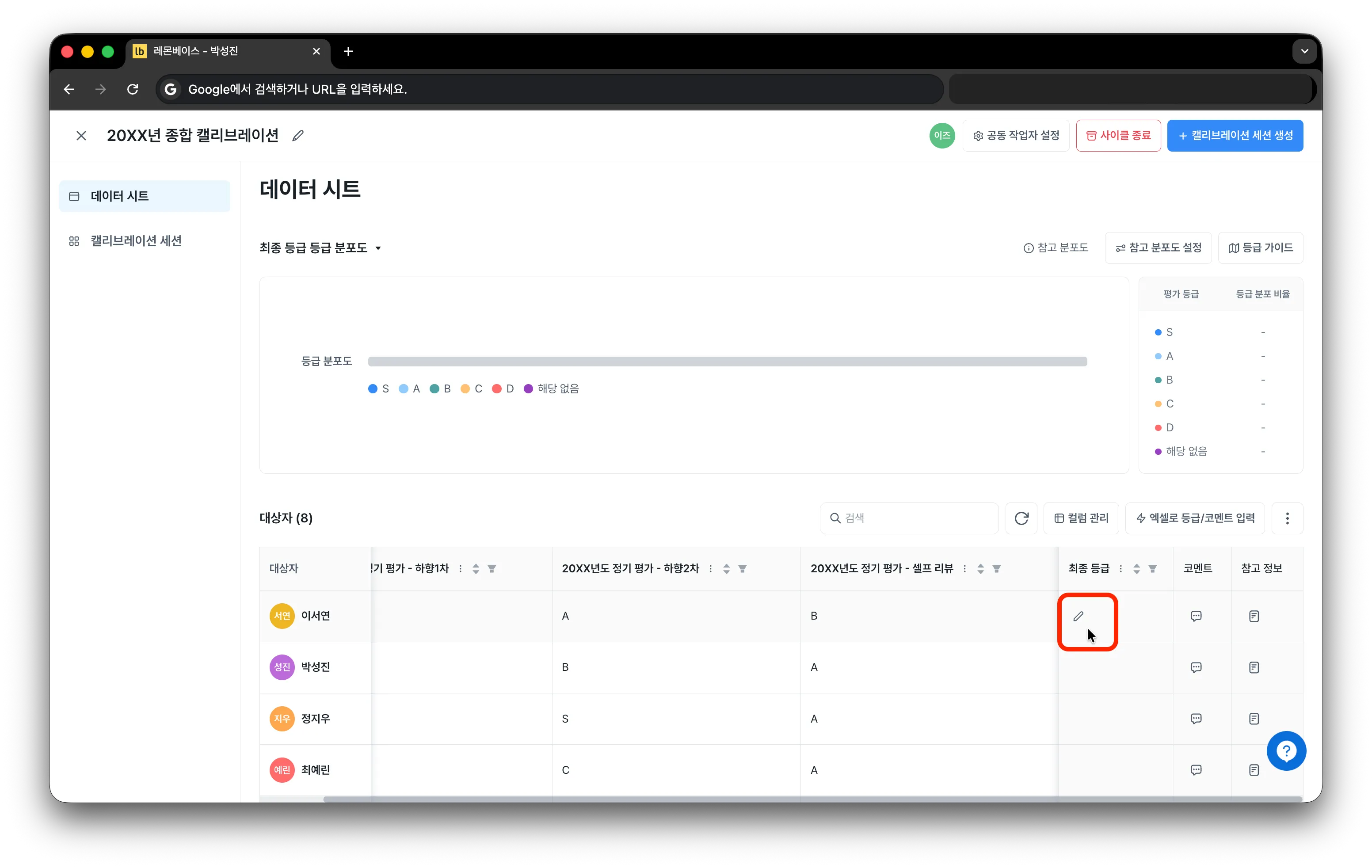Open 참고 분포도 설정

pos(1159,248)
